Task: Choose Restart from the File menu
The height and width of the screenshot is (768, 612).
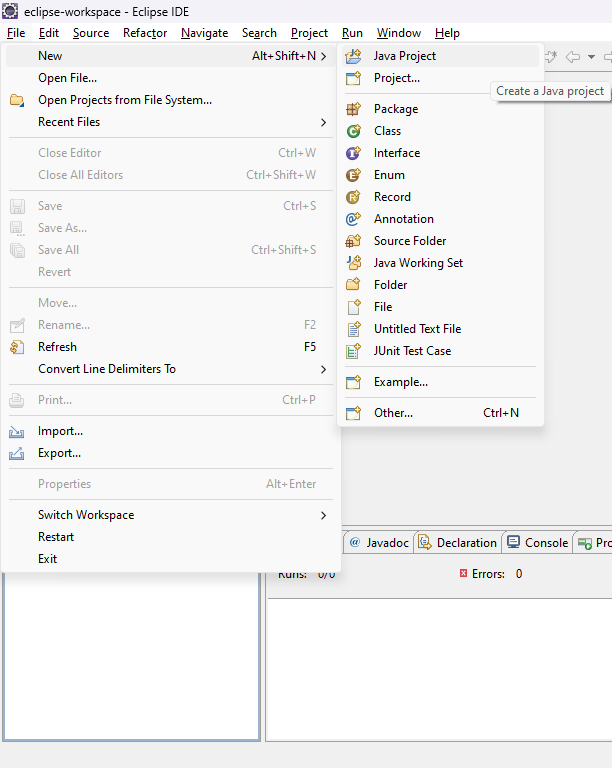Action: [x=169, y=537]
